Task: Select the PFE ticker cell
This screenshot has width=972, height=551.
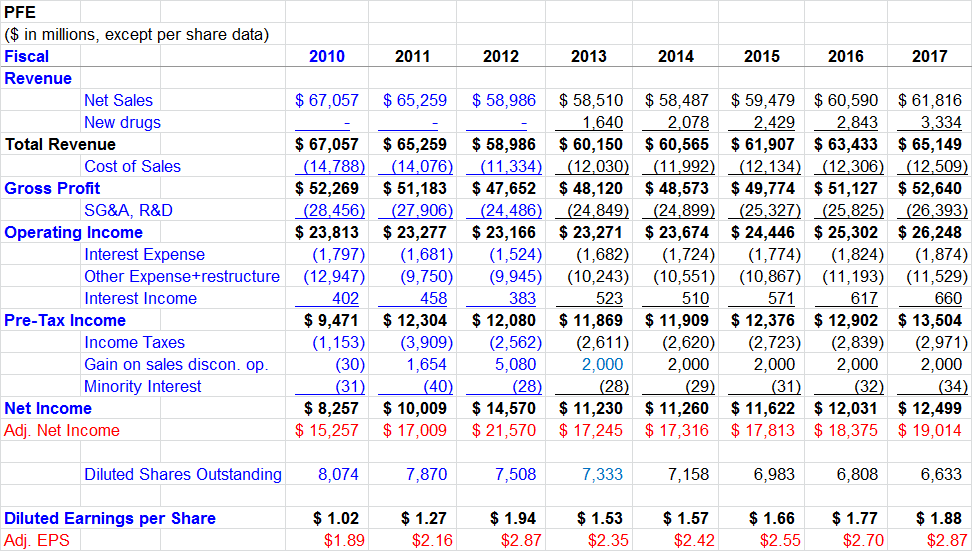Action: [x=20, y=12]
